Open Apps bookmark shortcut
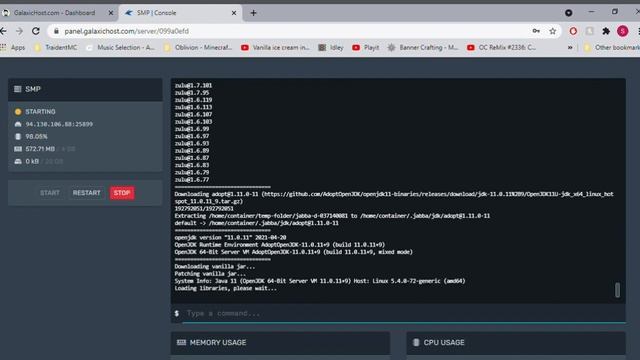The height and width of the screenshot is (360, 640). point(13,47)
